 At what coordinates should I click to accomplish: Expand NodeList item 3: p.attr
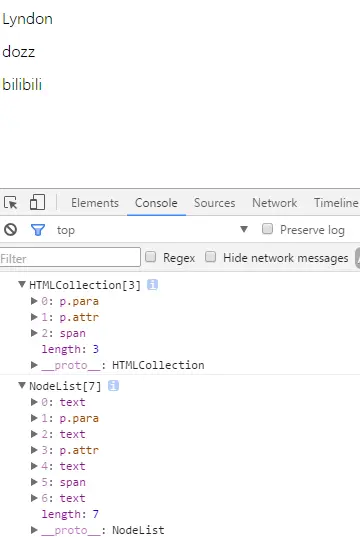(34, 450)
